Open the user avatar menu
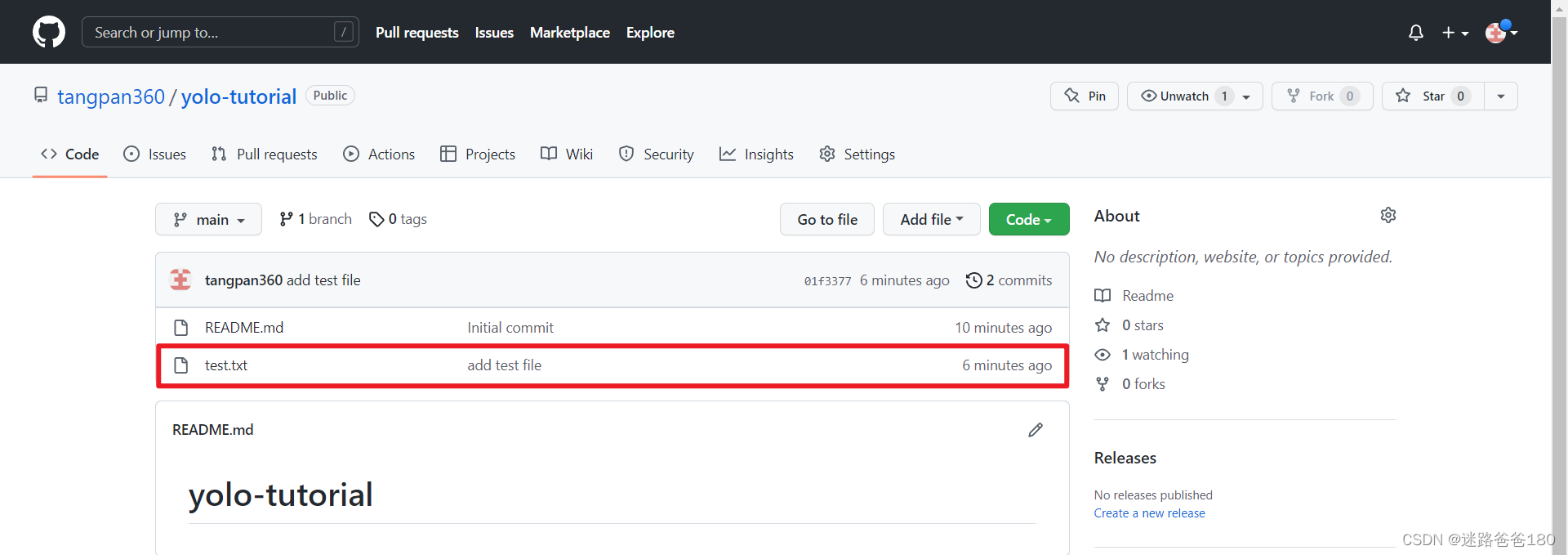 pos(1501,32)
